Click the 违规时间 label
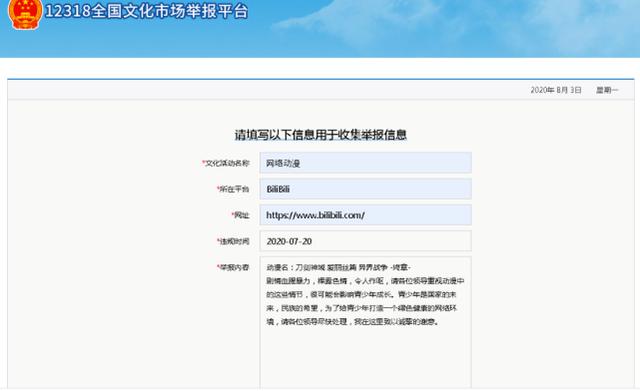The height and width of the screenshot is (391, 640). [x=233, y=241]
